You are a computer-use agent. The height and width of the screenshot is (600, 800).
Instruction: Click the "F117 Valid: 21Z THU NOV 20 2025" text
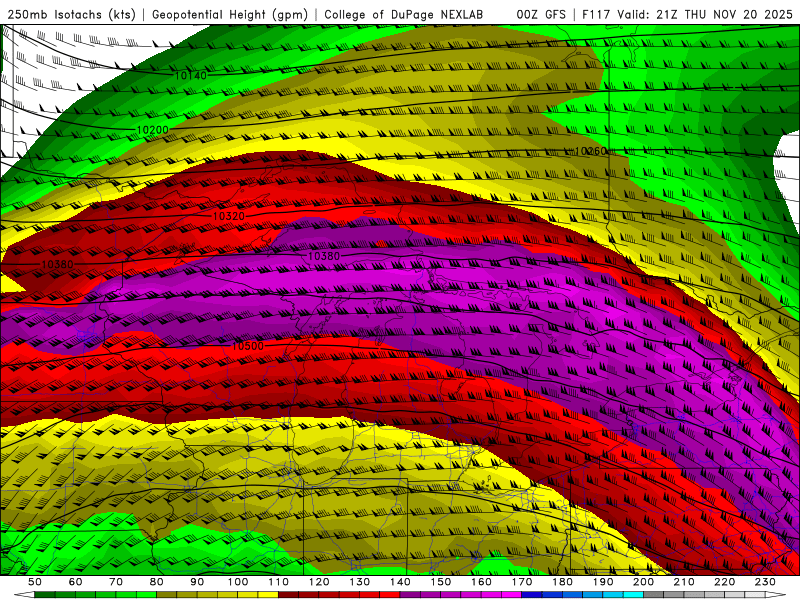point(687,14)
